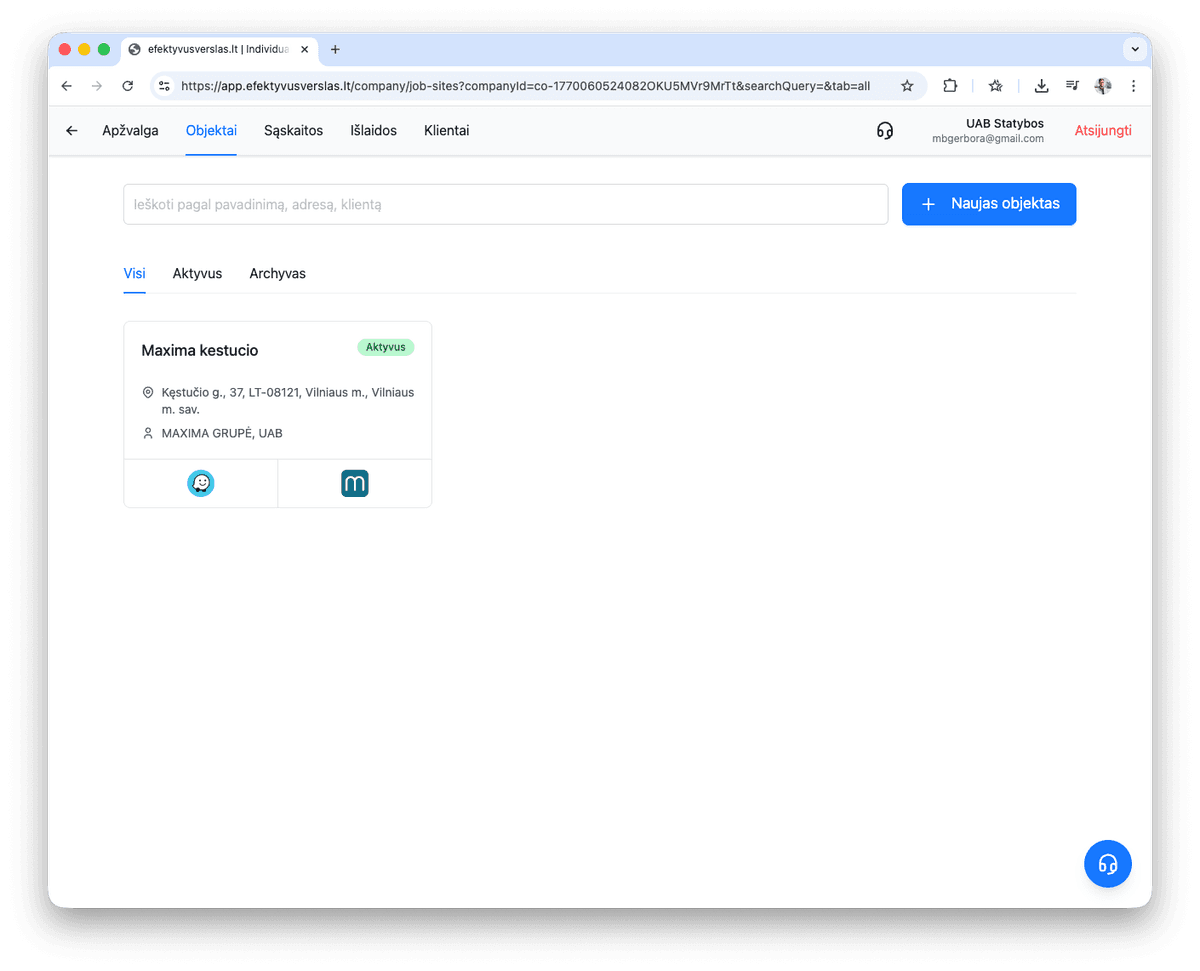
Task: Open the Chrome three-dot menu
Action: pyautogui.click(x=1133, y=86)
